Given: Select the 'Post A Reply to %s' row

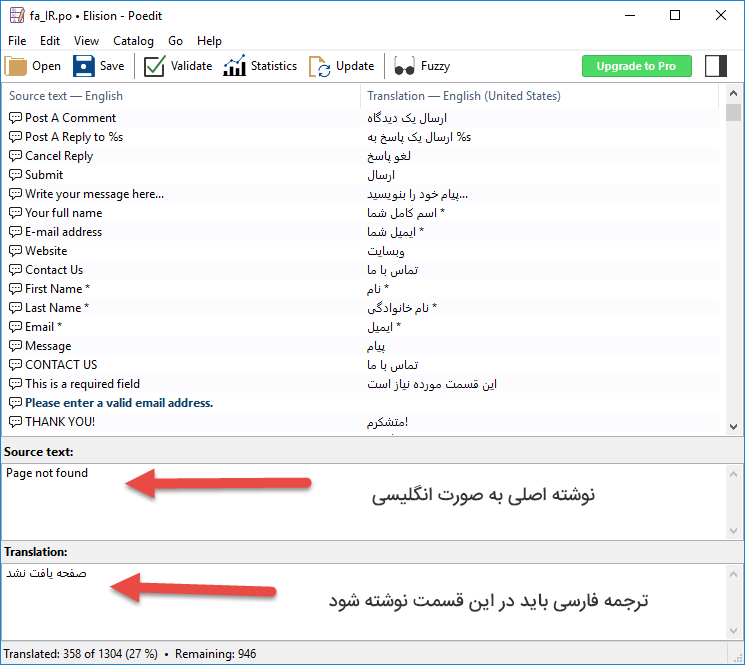Looking at the screenshot, I should pos(361,137).
